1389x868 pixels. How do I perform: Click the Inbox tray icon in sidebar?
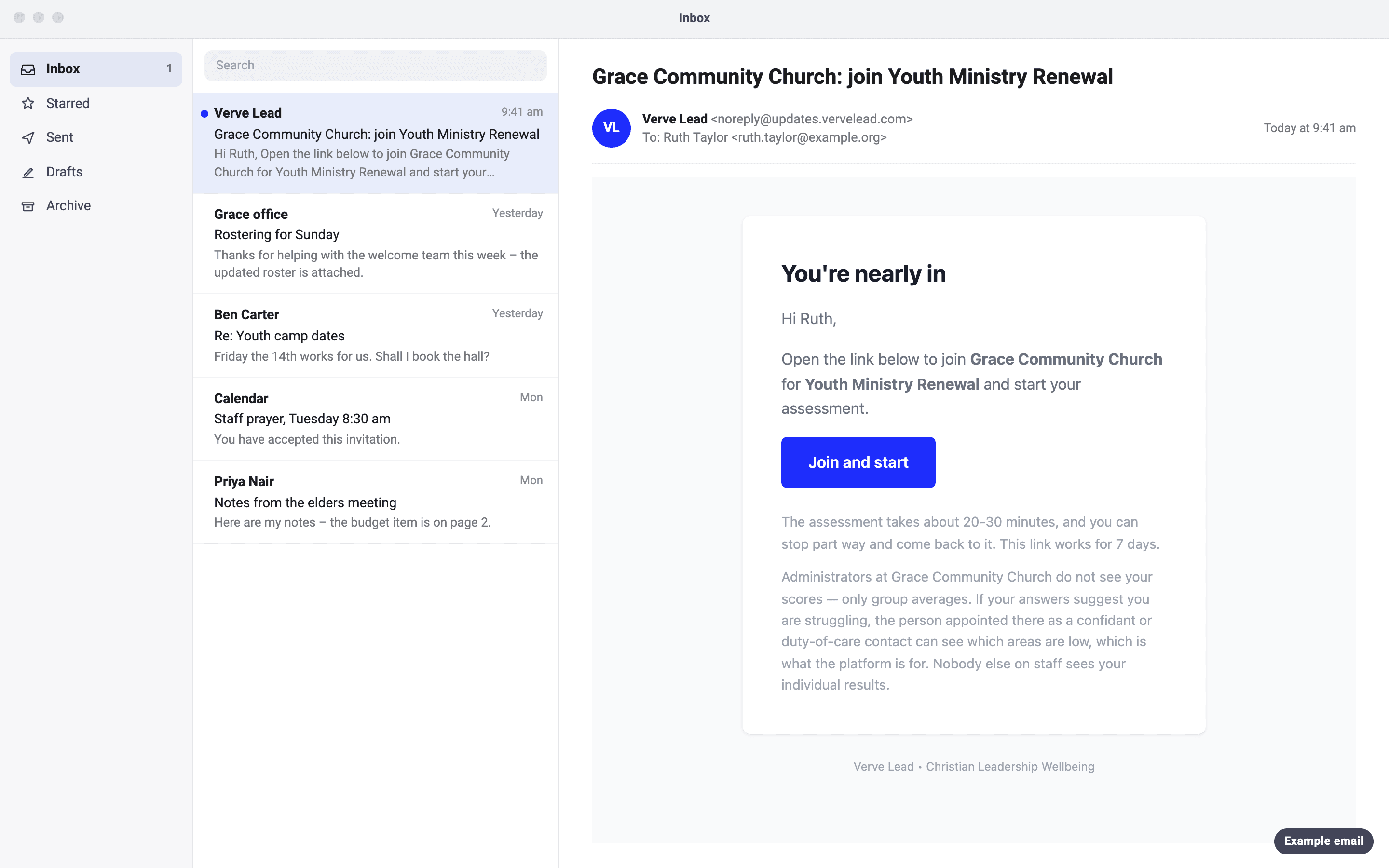(28, 69)
